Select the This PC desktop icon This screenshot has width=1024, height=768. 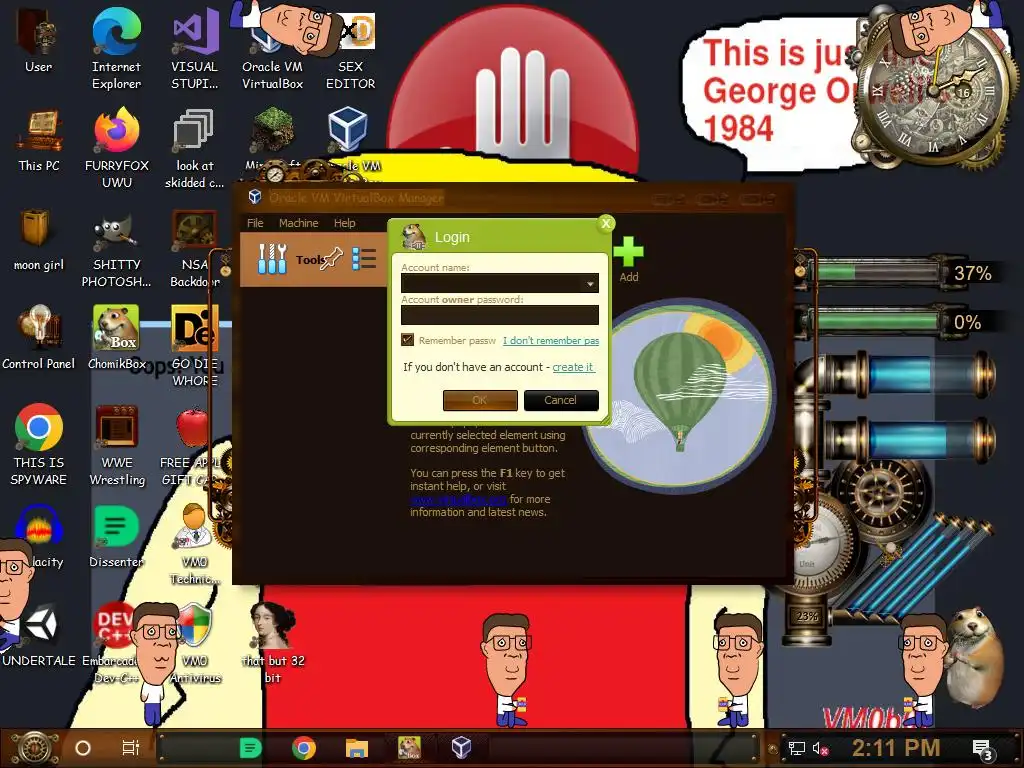39,140
